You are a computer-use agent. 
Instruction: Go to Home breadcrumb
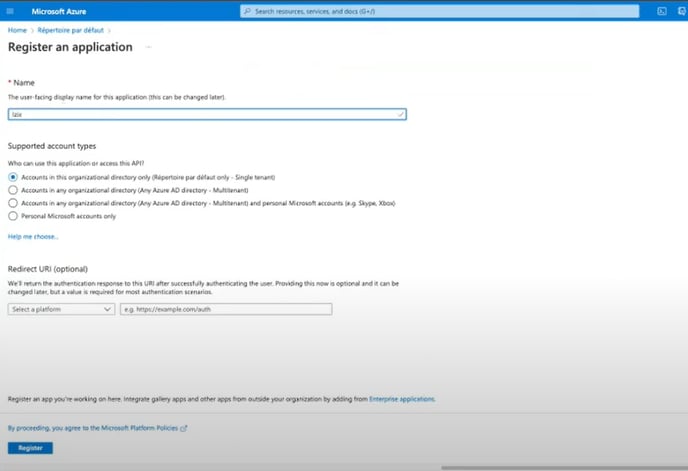coord(17,31)
